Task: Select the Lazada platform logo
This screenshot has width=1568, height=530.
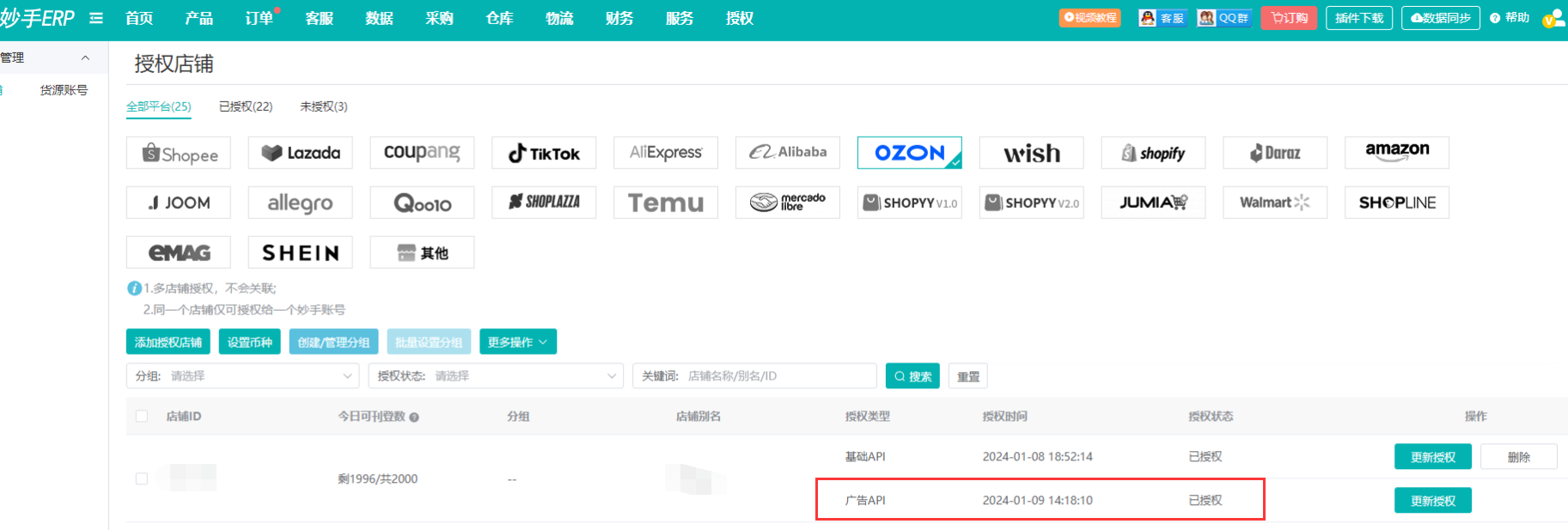Action: pos(301,153)
